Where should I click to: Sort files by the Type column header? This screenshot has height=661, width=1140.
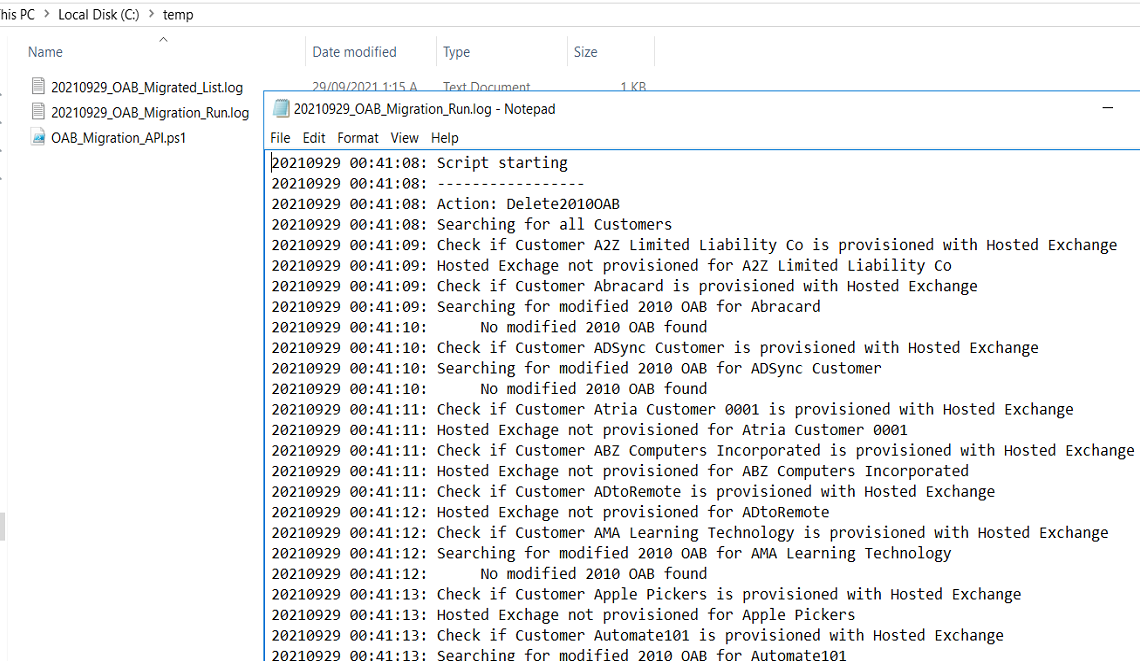pyautogui.click(x=456, y=52)
